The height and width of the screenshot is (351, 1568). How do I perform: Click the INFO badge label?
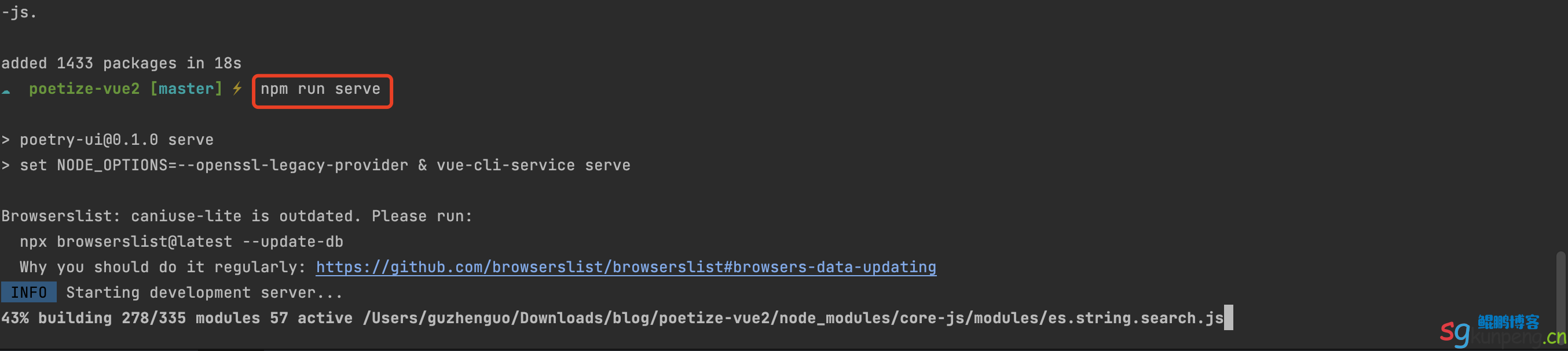pos(28,292)
